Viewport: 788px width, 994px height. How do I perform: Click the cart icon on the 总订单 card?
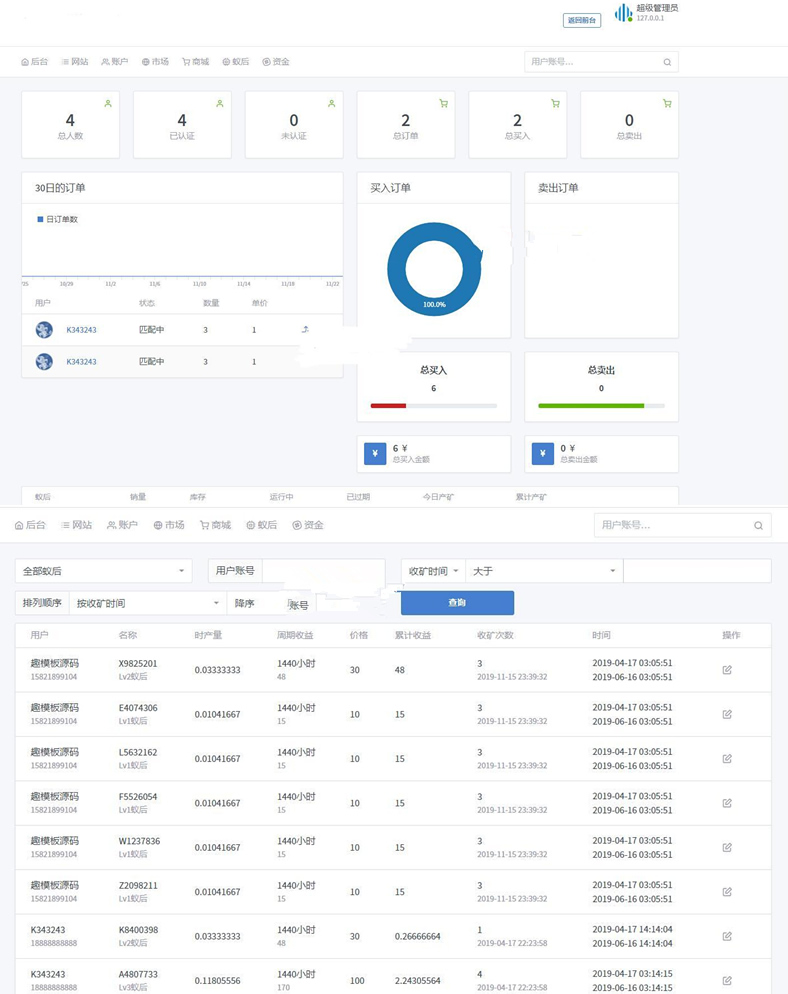tap(443, 104)
